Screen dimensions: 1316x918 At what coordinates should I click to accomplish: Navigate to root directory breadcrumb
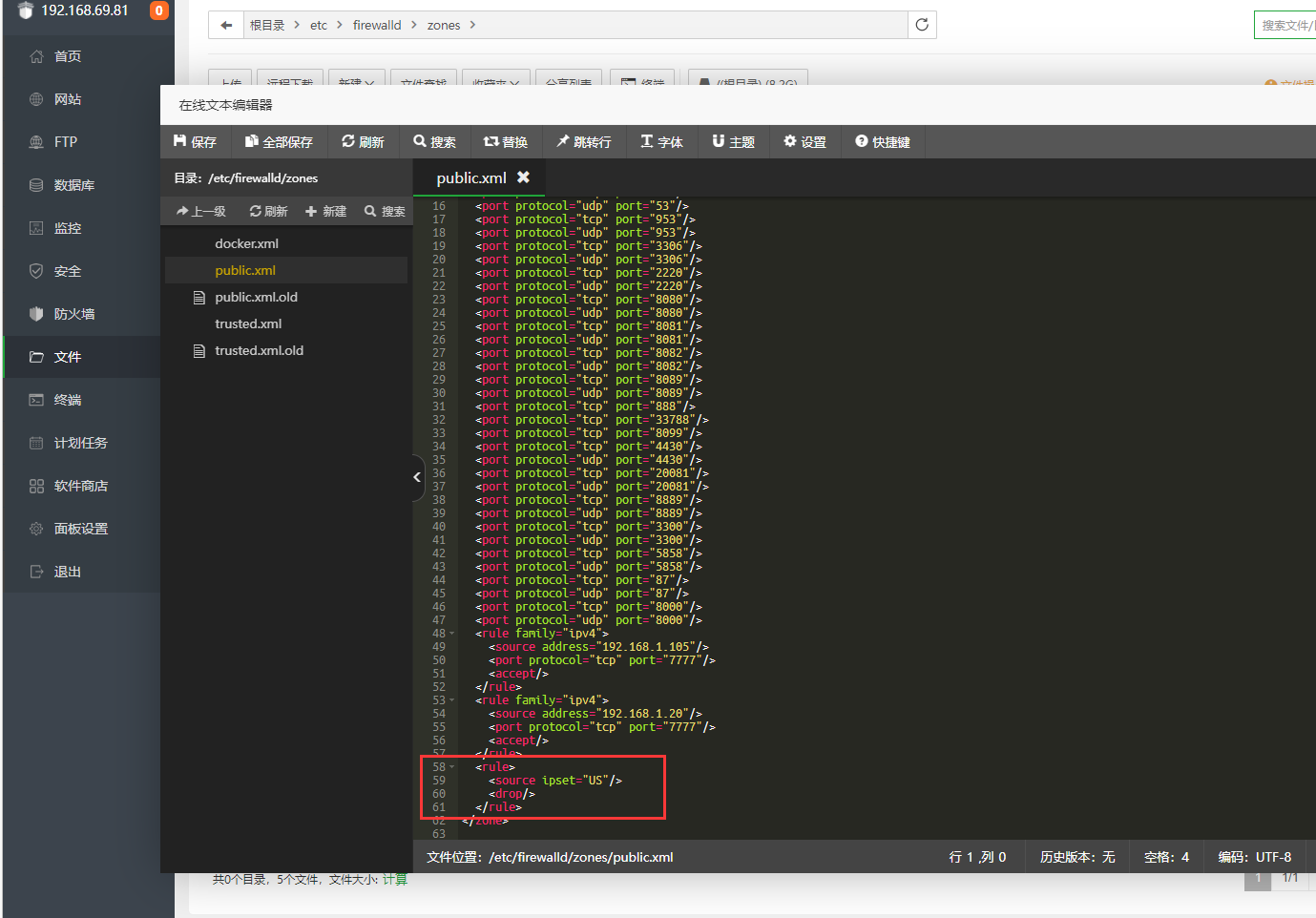pyautogui.click(x=267, y=25)
